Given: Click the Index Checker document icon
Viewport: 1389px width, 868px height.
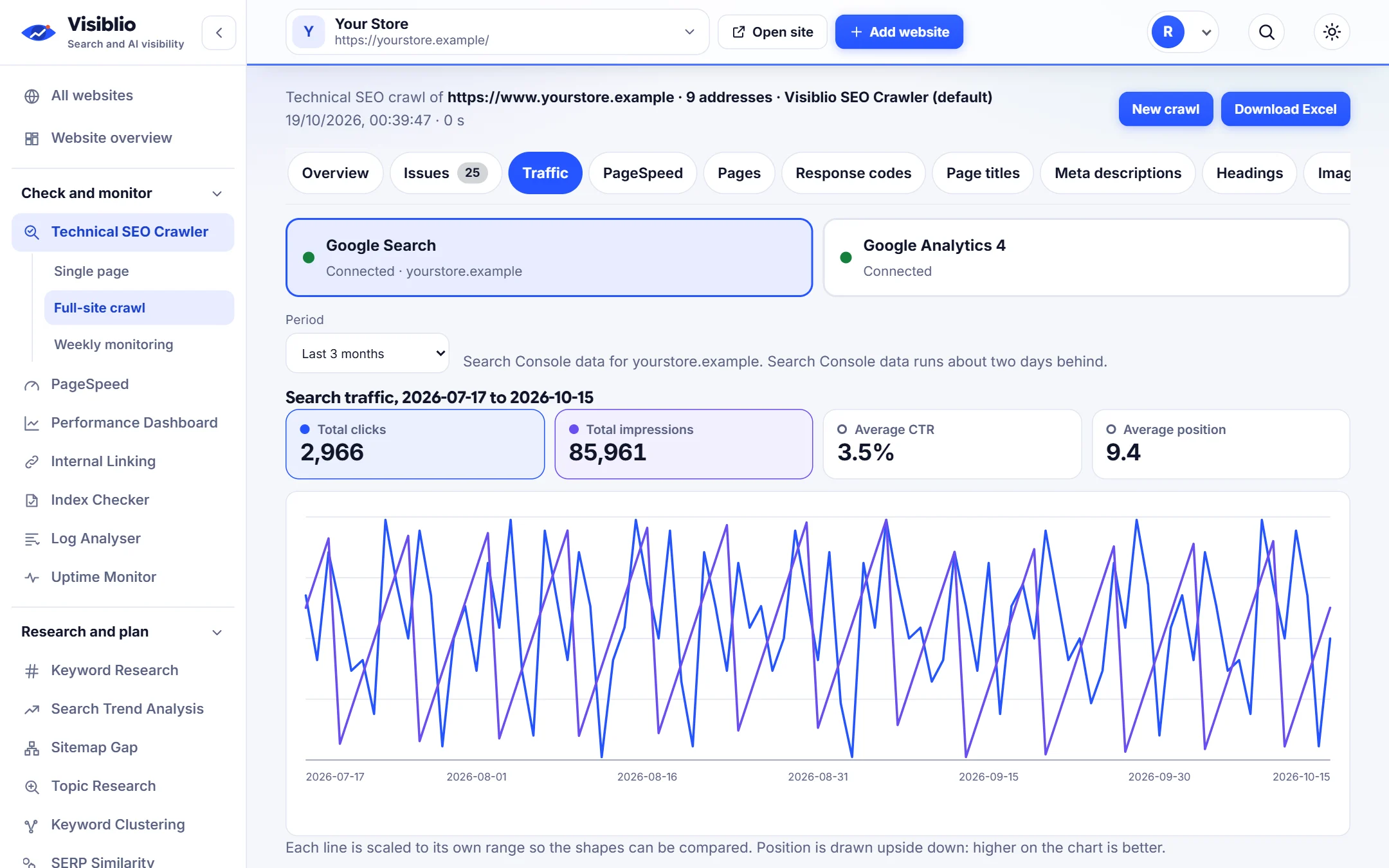Looking at the screenshot, I should [x=32, y=501].
